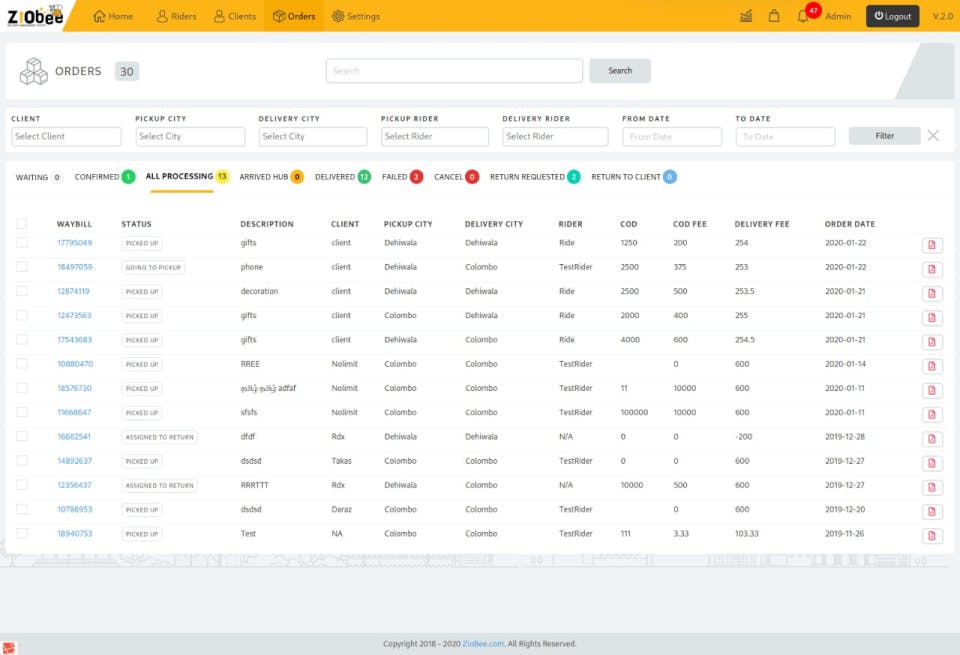
Task: Open PDF for waybill 18576730
Action: coord(932,390)
